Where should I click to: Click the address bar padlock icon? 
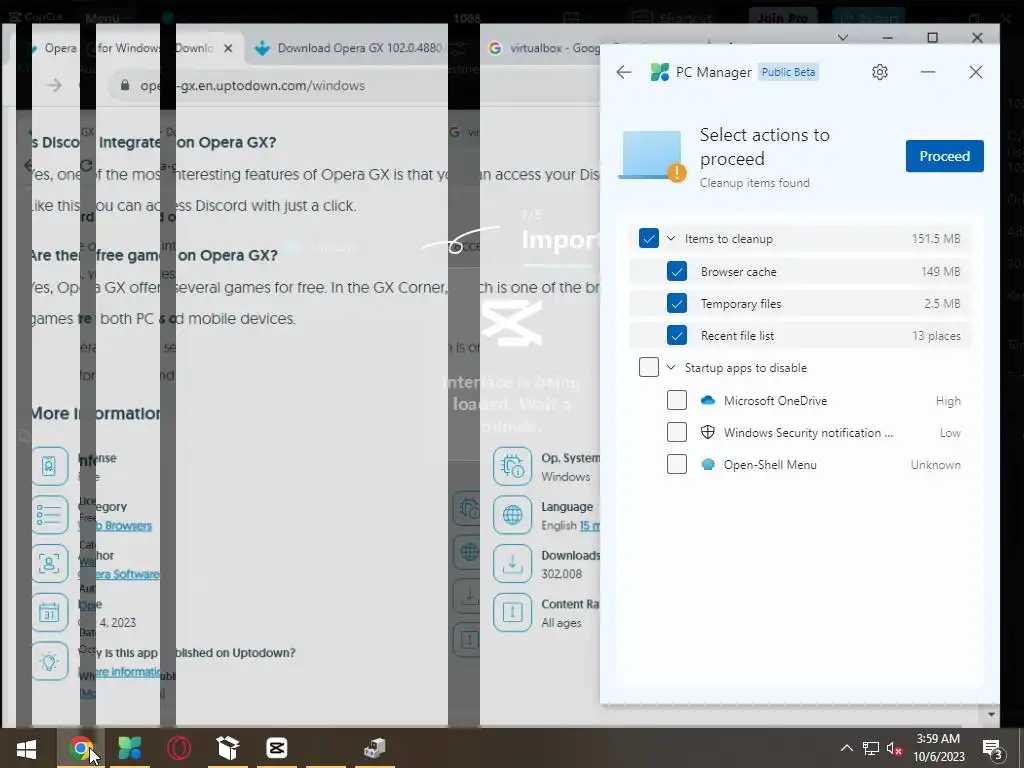tap(124, 85)
